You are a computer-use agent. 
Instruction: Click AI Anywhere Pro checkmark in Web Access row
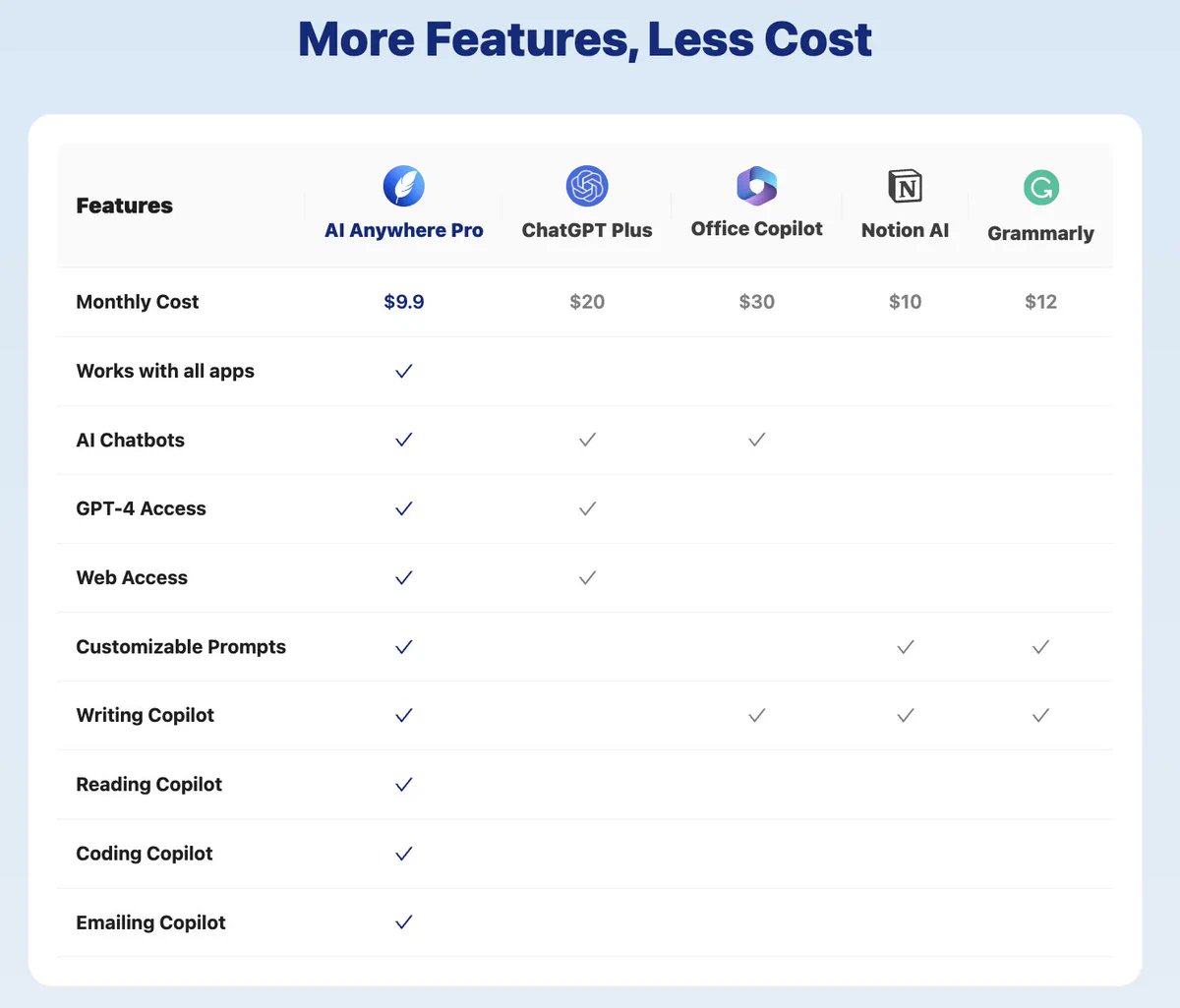(x=403, y=578)
